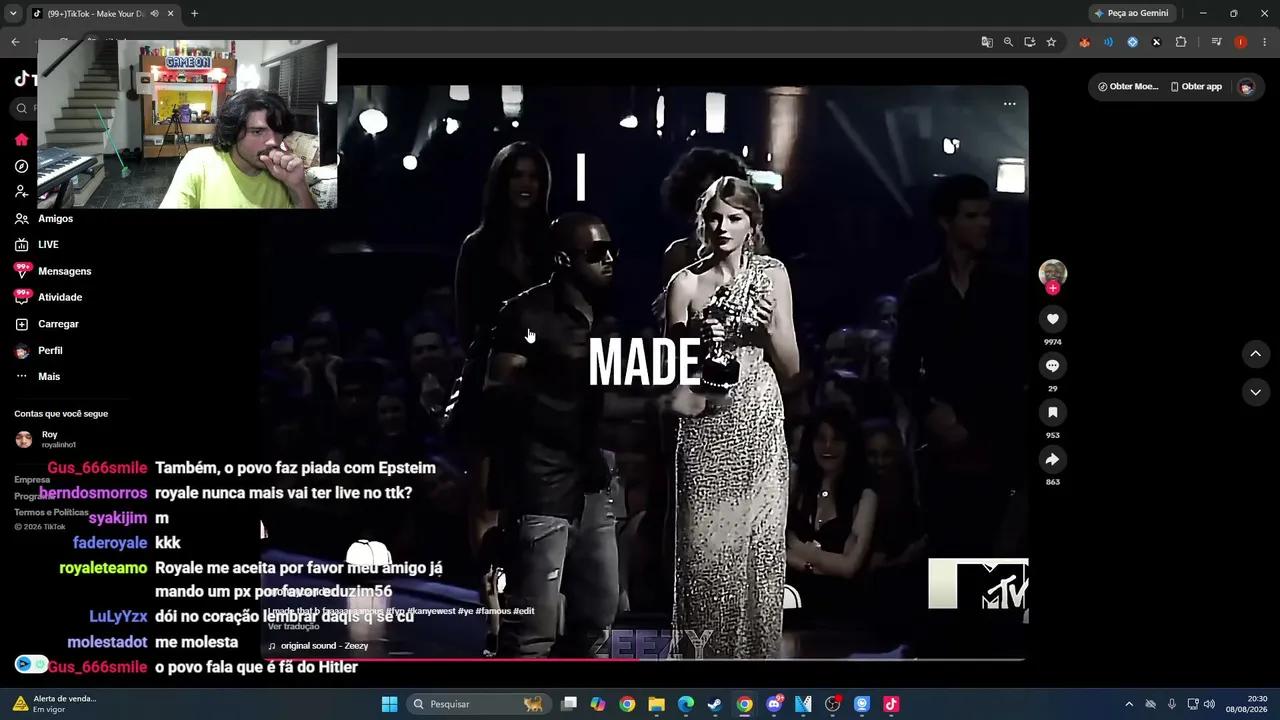The height and width of the screenshot is (720, 1280).
Task: Open a new browser tab
Action: (194, 13)
